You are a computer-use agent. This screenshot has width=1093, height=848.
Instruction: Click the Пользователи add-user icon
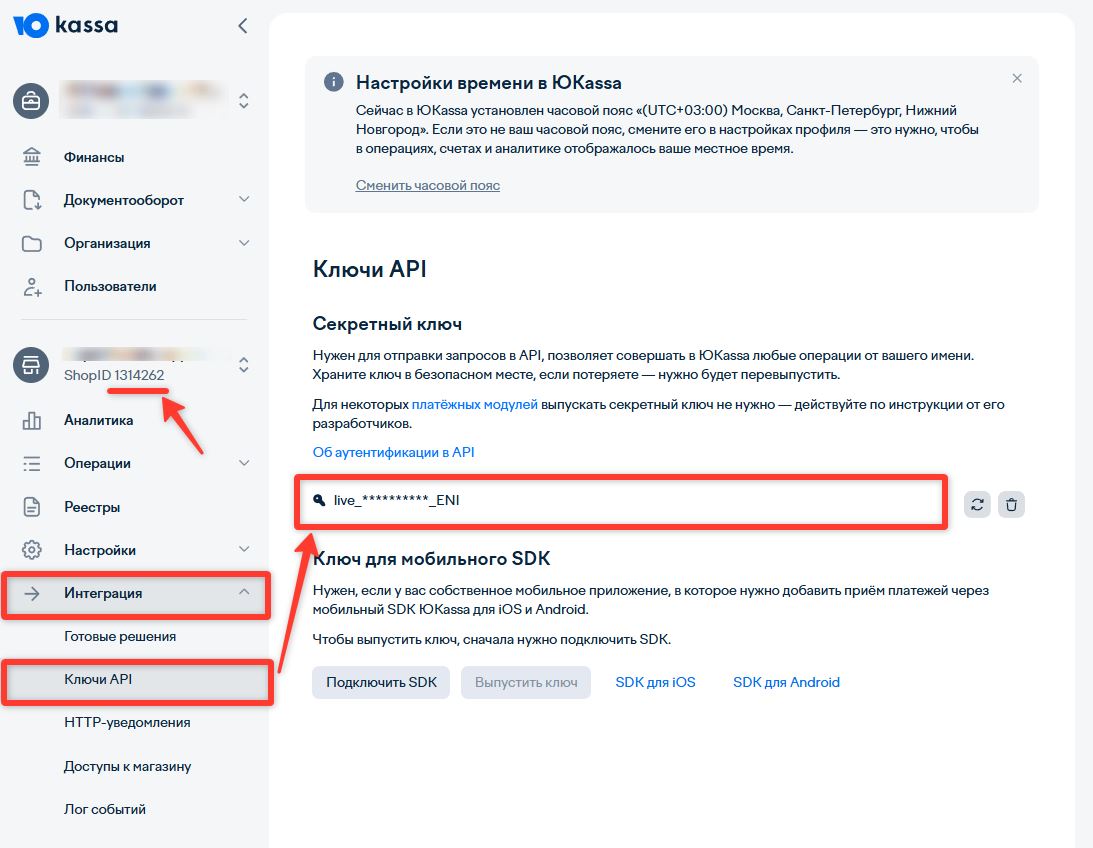(x=32, y=286)
